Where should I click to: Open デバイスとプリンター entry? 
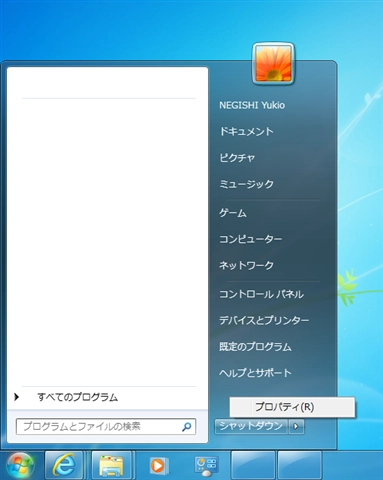point(264,321)
